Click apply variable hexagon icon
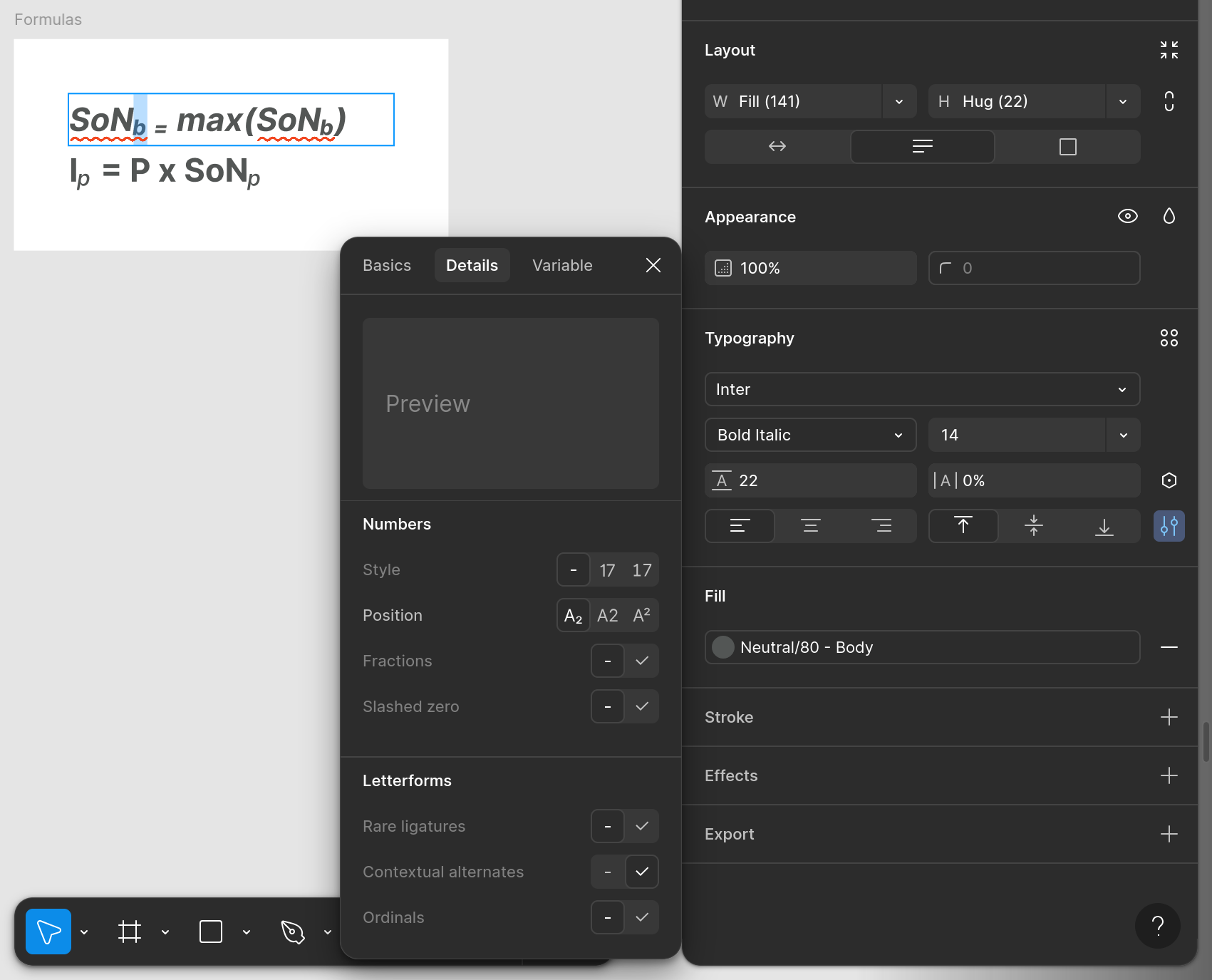 [x=1169, y=480]
